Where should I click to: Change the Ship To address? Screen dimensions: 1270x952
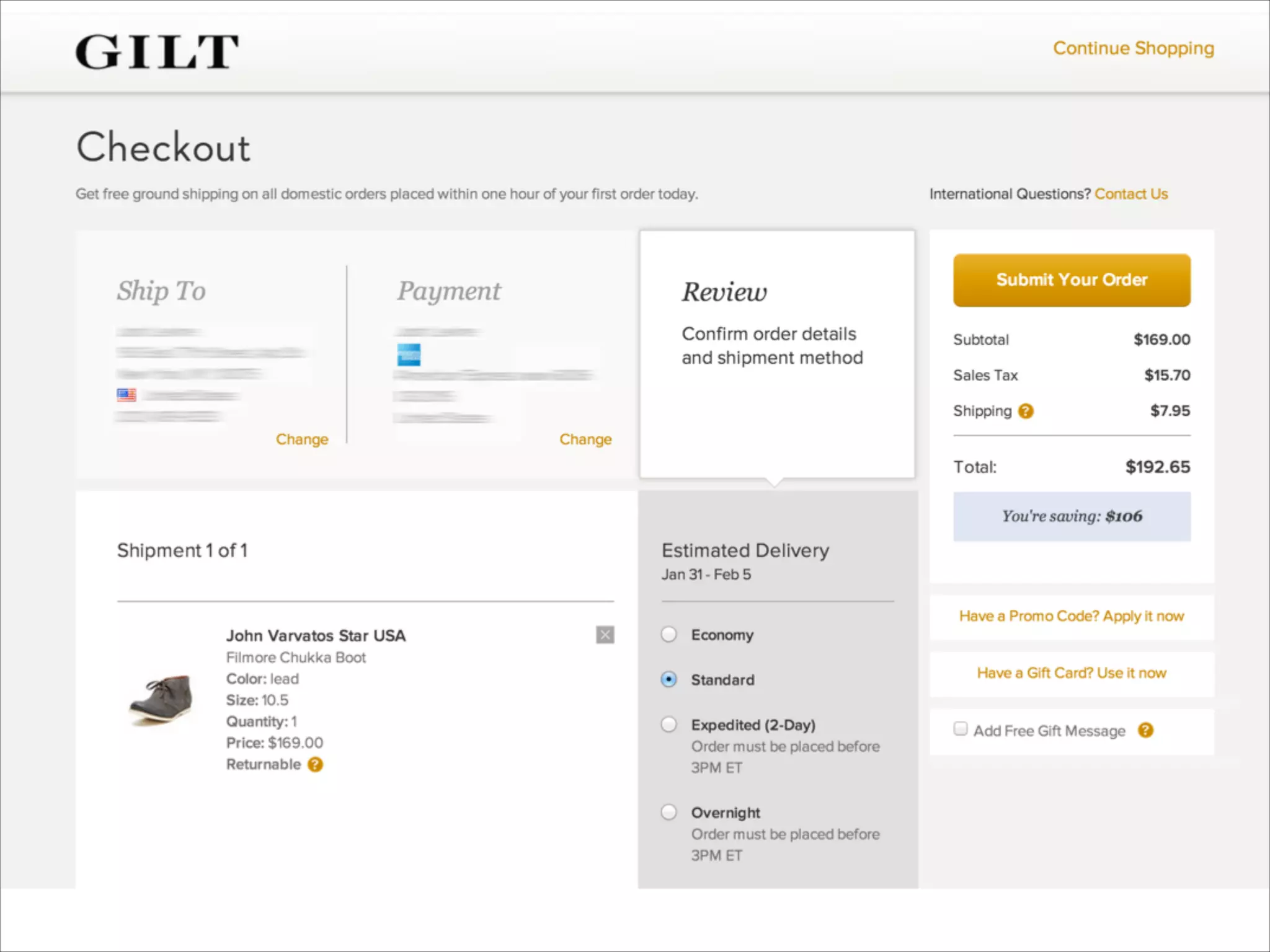click(302, 439)
